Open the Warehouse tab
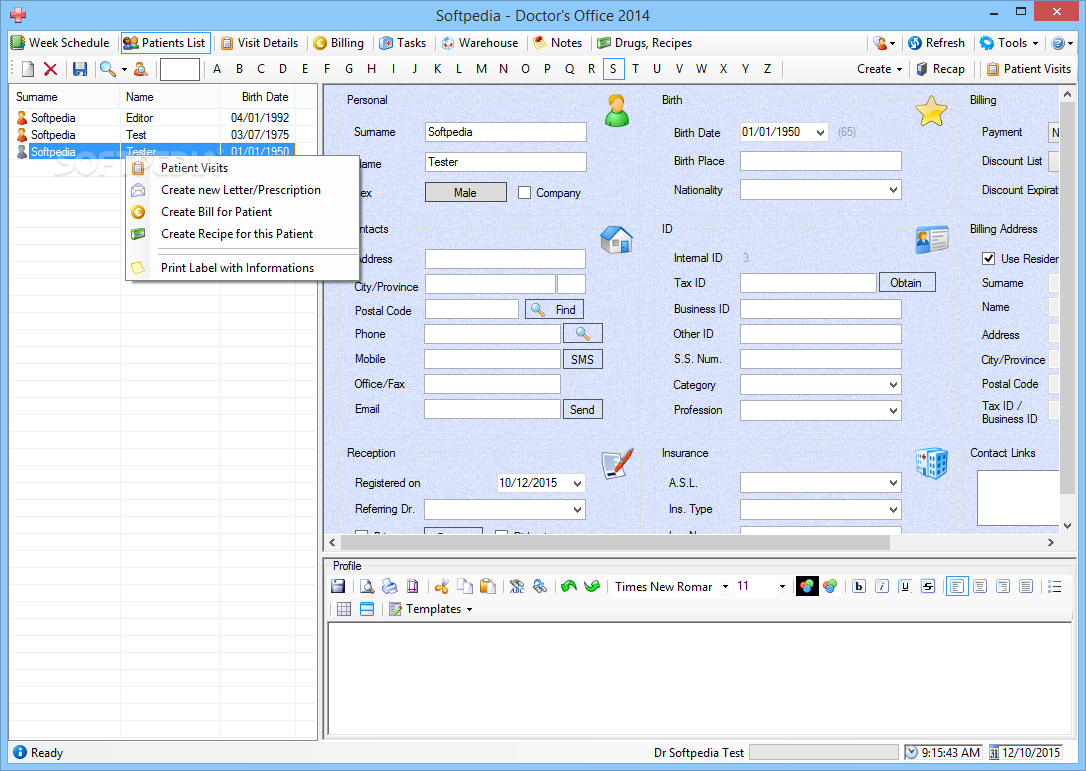 click(x=480, y=43)
